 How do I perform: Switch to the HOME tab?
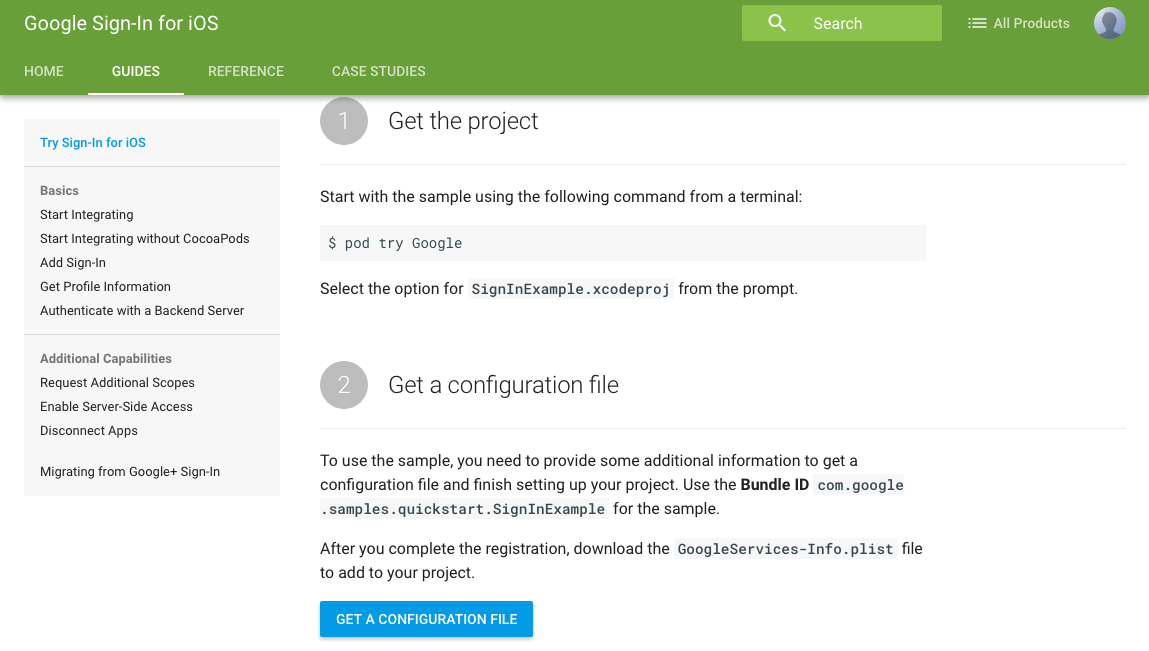pos(44,71)
